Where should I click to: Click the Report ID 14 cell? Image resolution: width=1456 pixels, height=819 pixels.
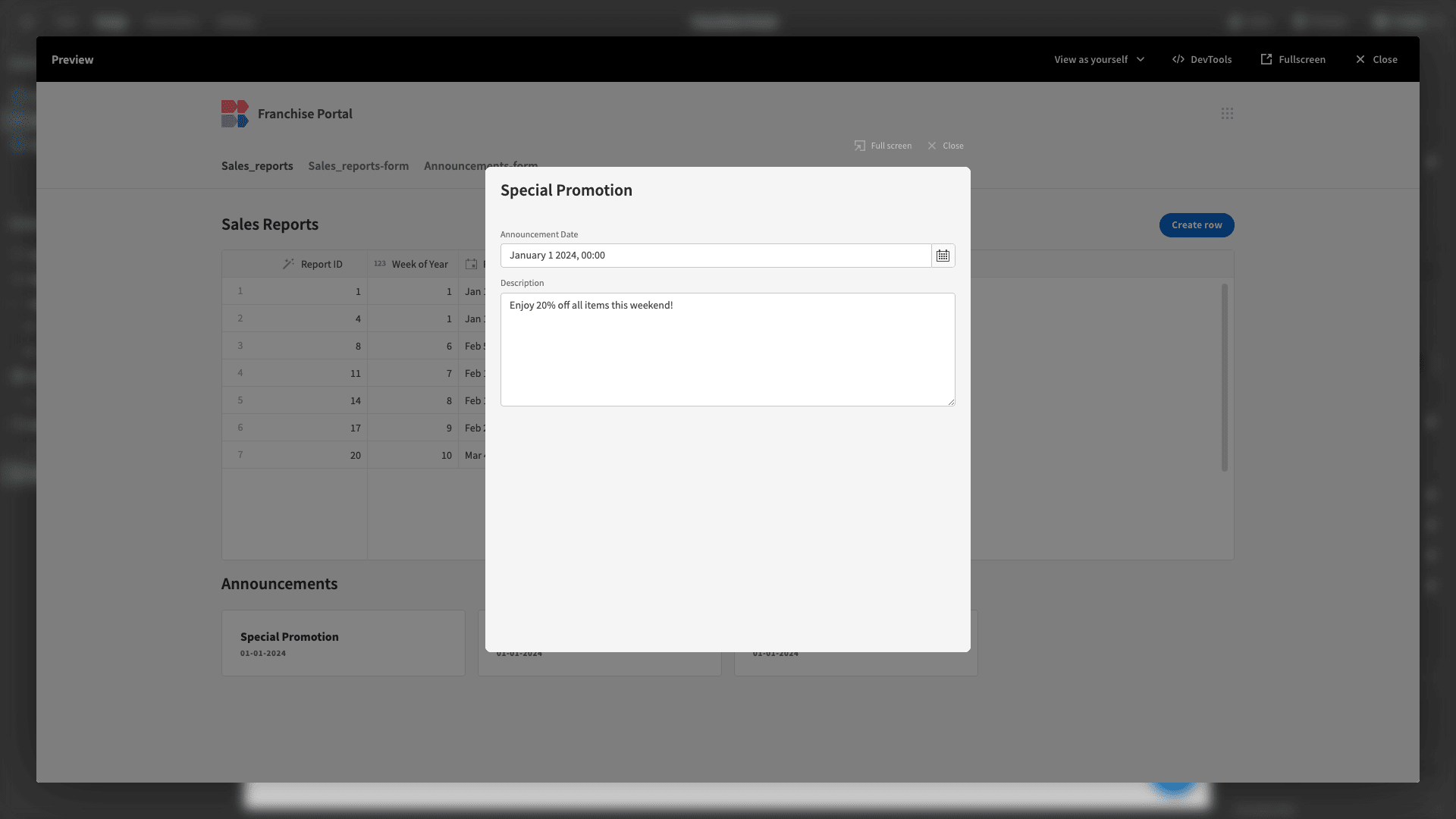coord(313,400)
